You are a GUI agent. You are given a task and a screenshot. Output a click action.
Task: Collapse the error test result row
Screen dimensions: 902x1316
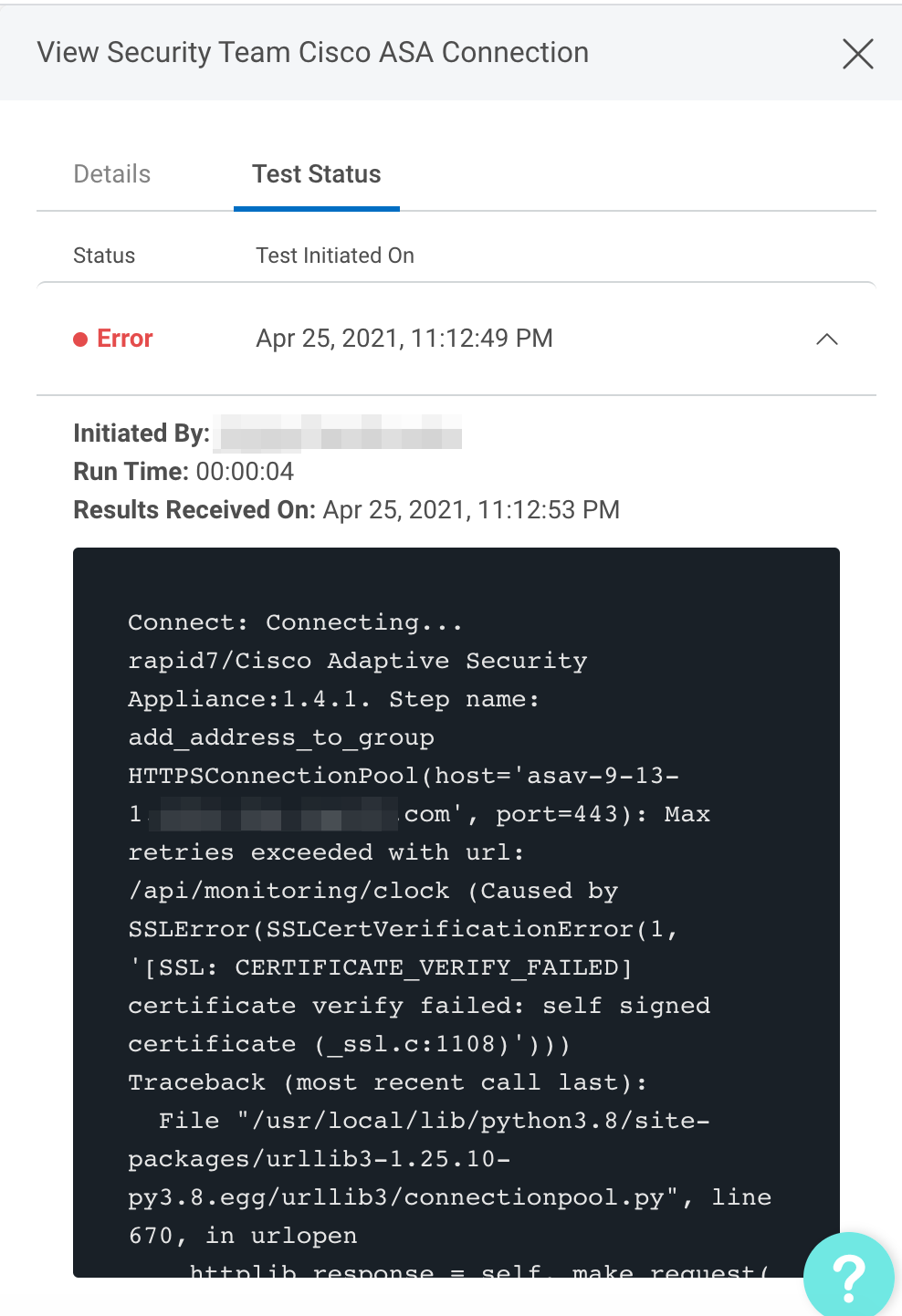(826, 339)
